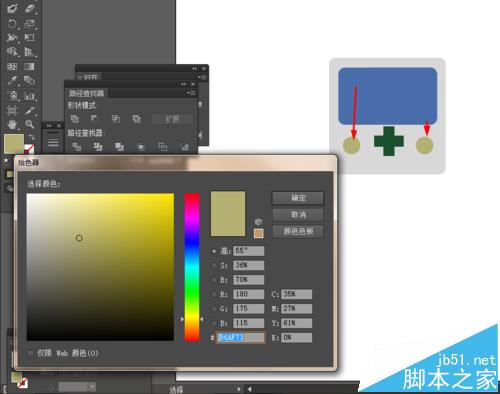The height and width of the screenshot is (394, 500).
Task: Select the Blob Brush tool
Action: [12, 8]
